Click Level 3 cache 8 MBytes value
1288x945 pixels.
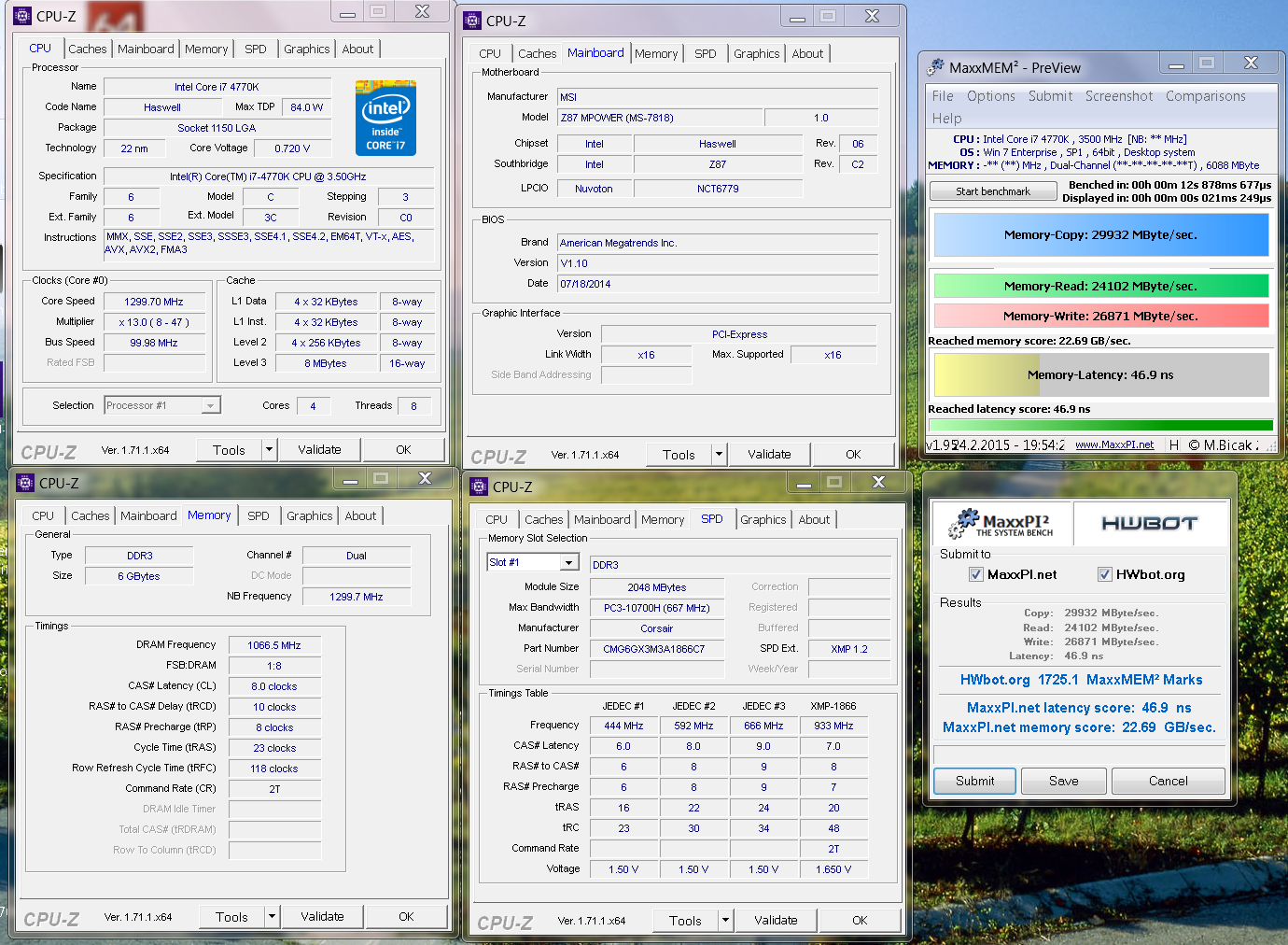click(326, 363)
